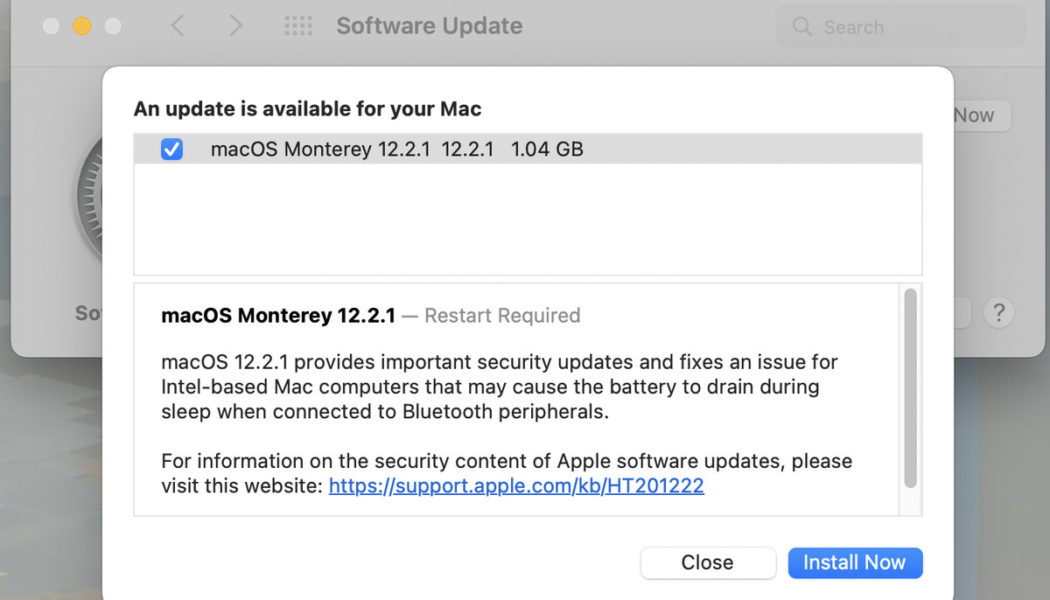Click the forward navigation chevron

237,25
